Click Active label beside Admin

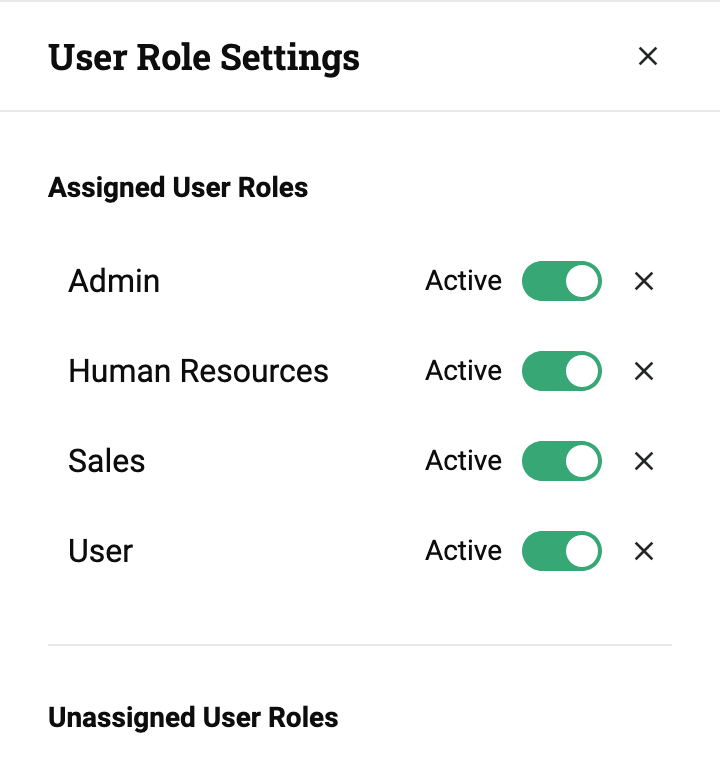[x=463, y=281]
